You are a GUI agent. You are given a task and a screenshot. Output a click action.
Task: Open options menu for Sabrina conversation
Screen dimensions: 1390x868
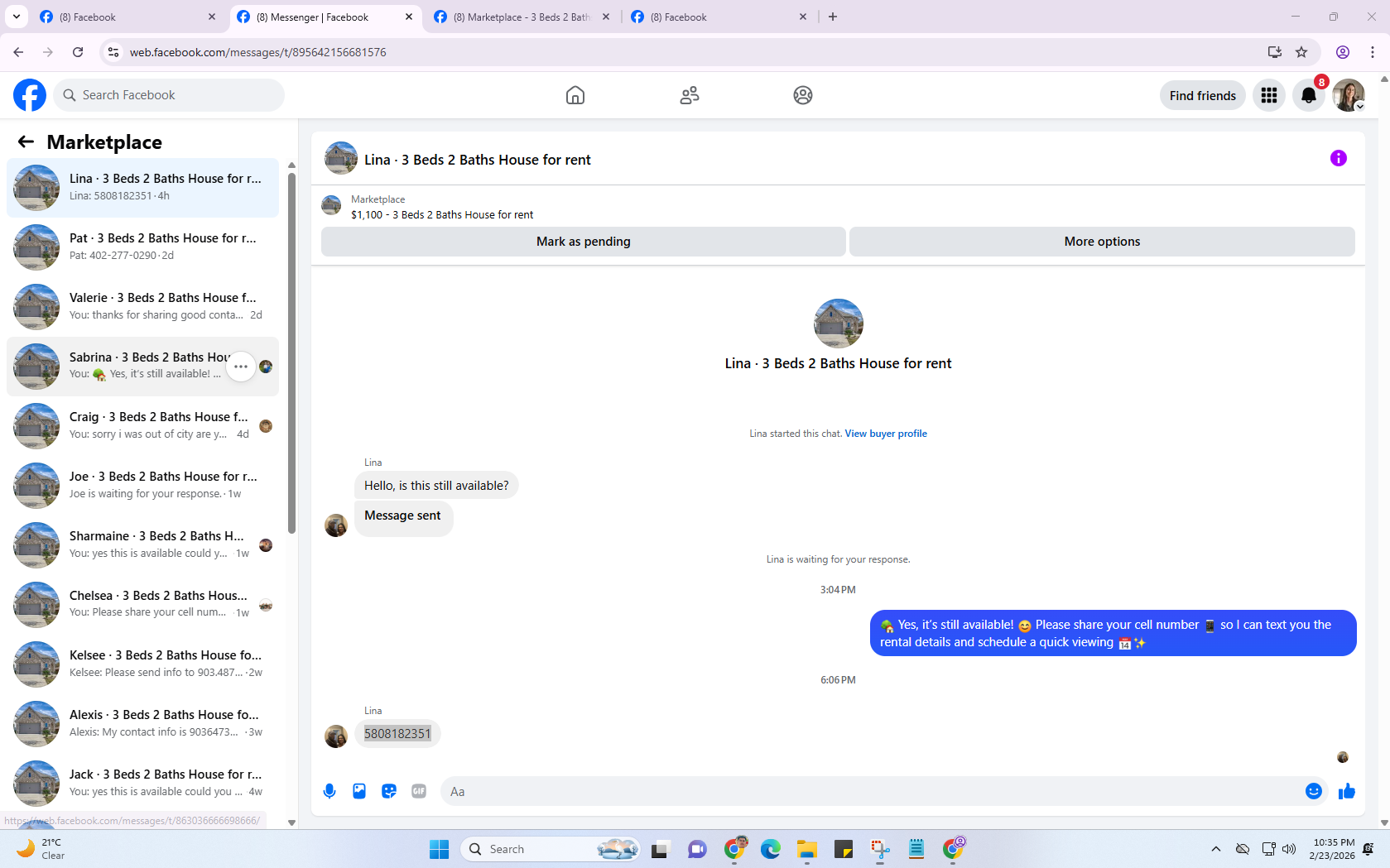pyautogui.click(x=241, y=367)
